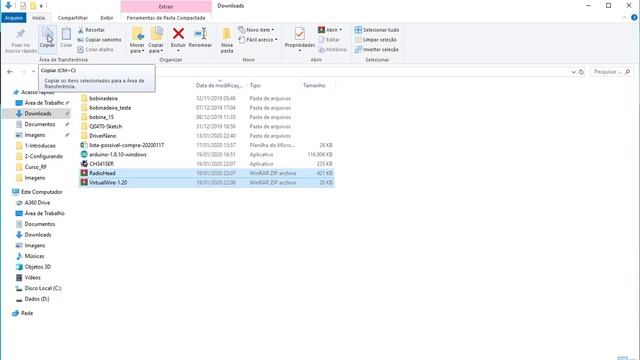Open Fácil acesso dropdown

point(258,40)
